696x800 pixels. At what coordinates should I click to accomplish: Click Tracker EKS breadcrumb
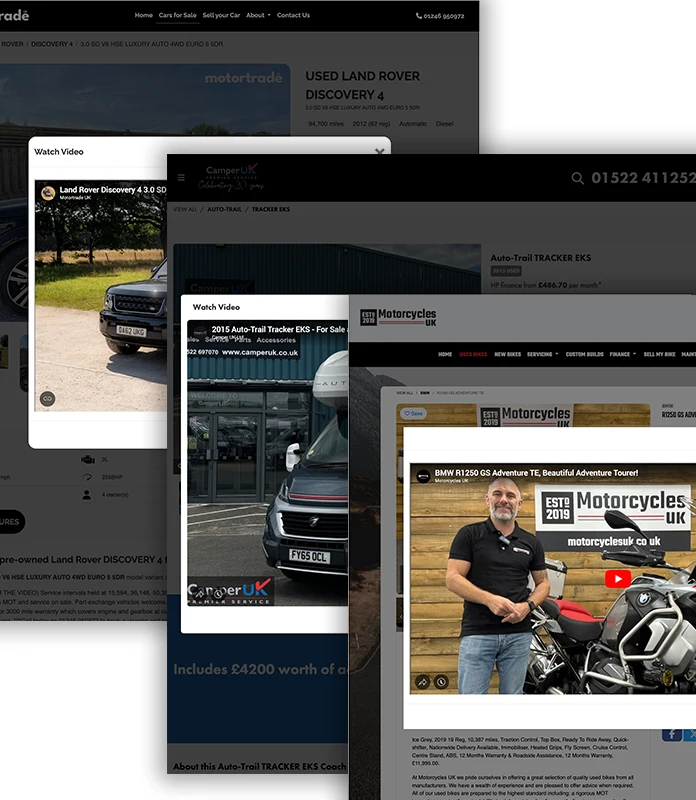270,209
